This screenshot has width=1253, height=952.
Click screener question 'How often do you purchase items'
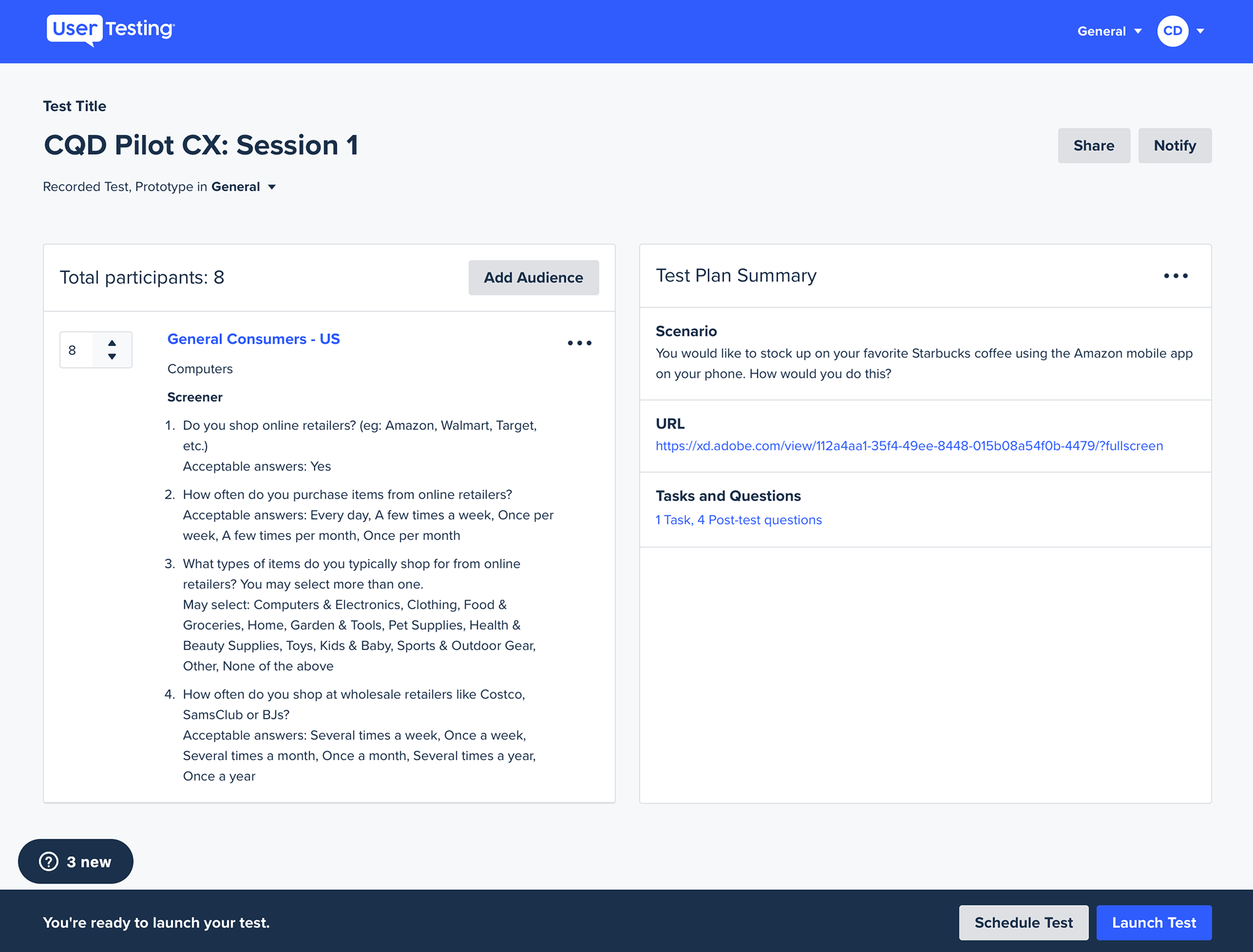click(347, 495)
